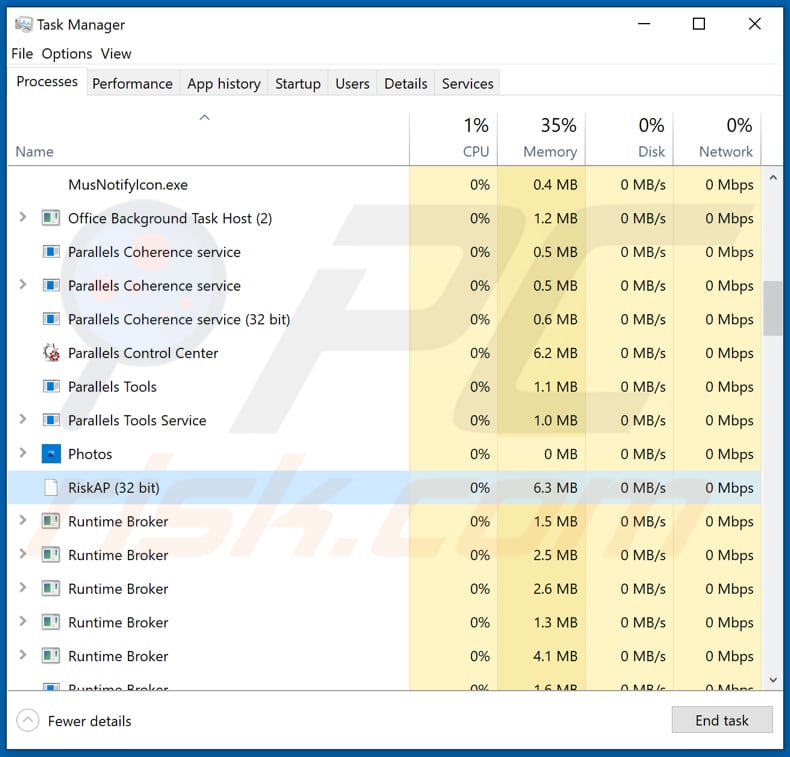Click icon of Runtime Broker using 2.6 MB
This screenshot has width=790, height=757.
51,588
